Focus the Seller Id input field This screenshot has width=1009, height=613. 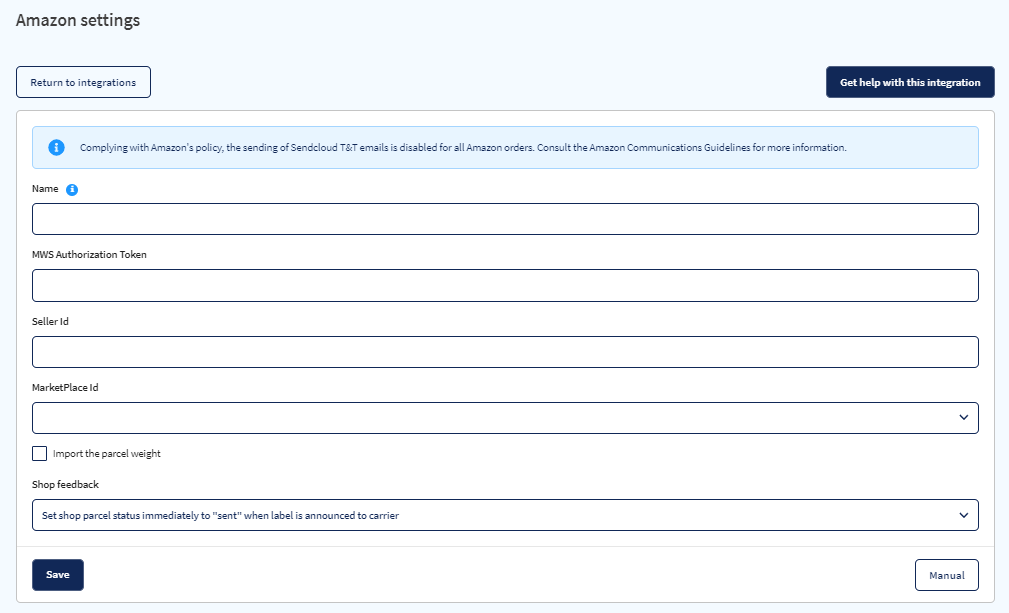505,352
